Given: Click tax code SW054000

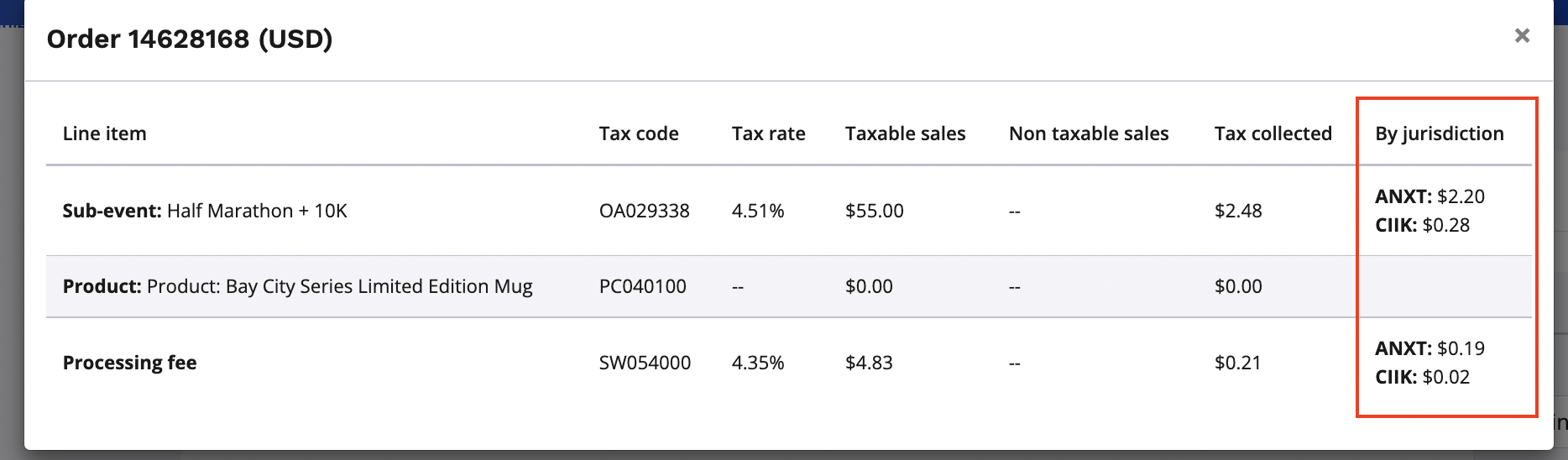Looking at the screenshot, I should click(645, 363).
